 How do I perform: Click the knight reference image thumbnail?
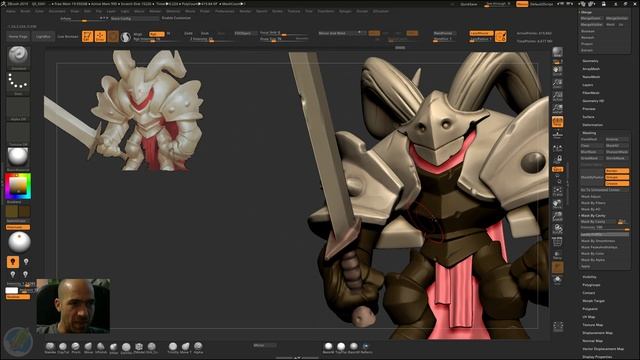tap(123, 110)
